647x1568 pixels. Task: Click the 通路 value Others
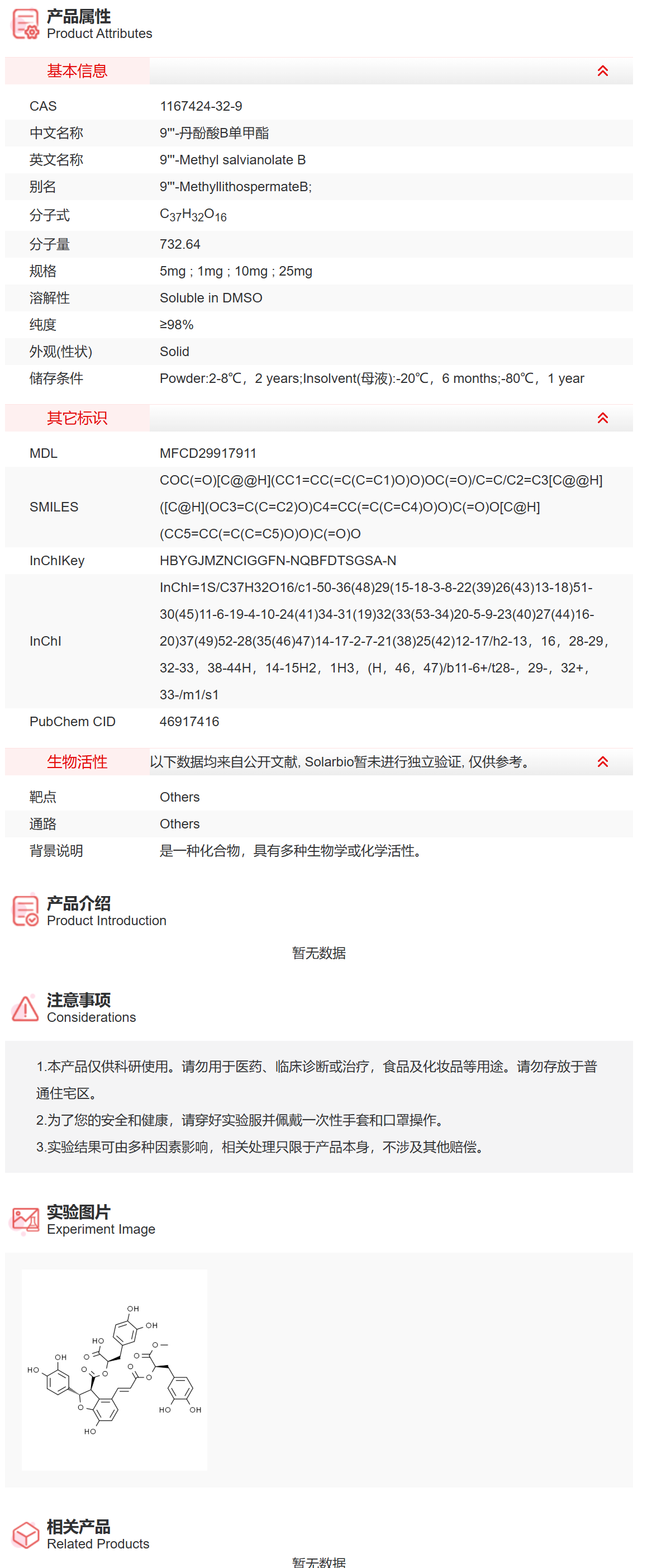(179, 823)
